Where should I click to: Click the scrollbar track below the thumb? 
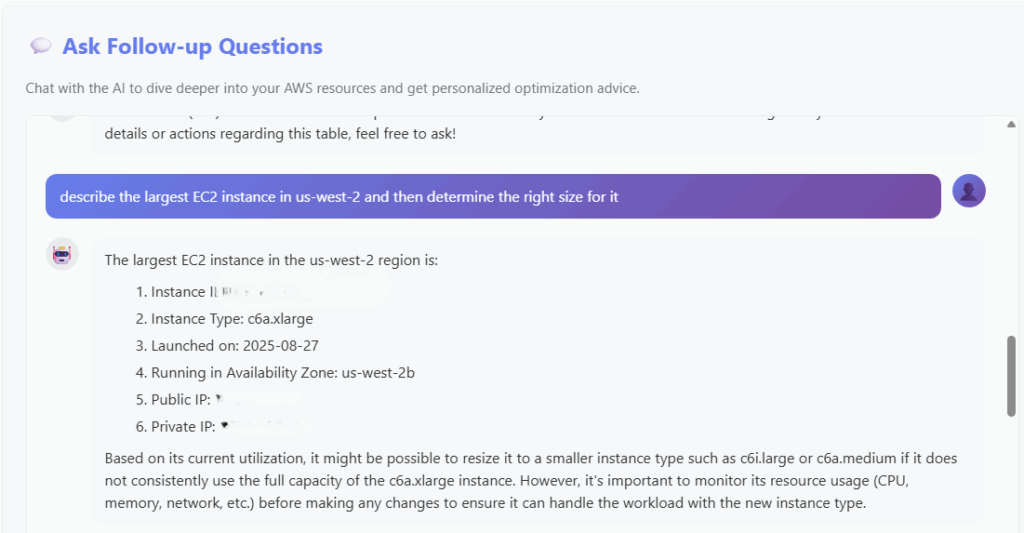click(x=1011, y=470)
